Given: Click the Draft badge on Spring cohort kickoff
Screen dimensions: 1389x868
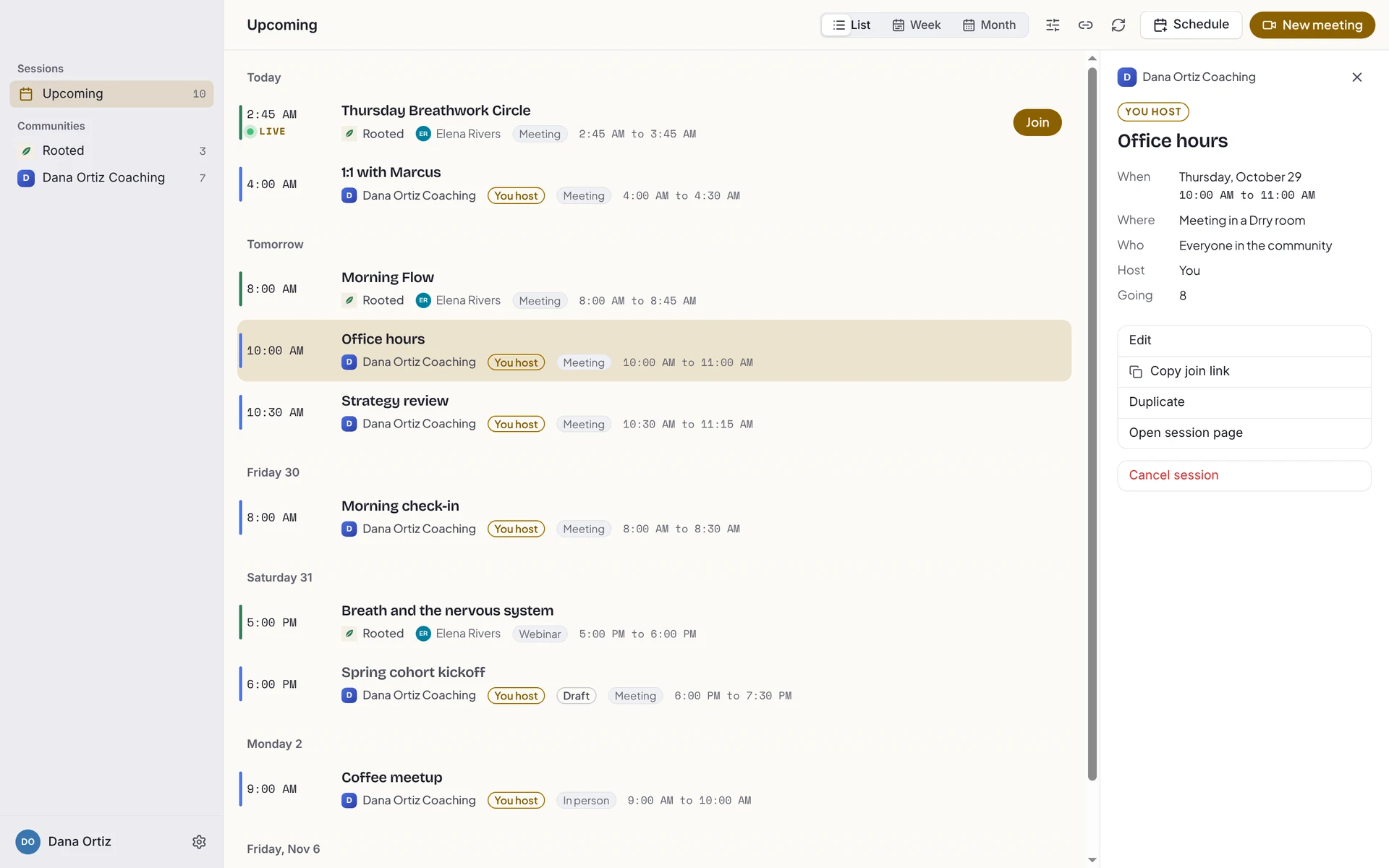Looking at the screenshot, I should [576, 696].
